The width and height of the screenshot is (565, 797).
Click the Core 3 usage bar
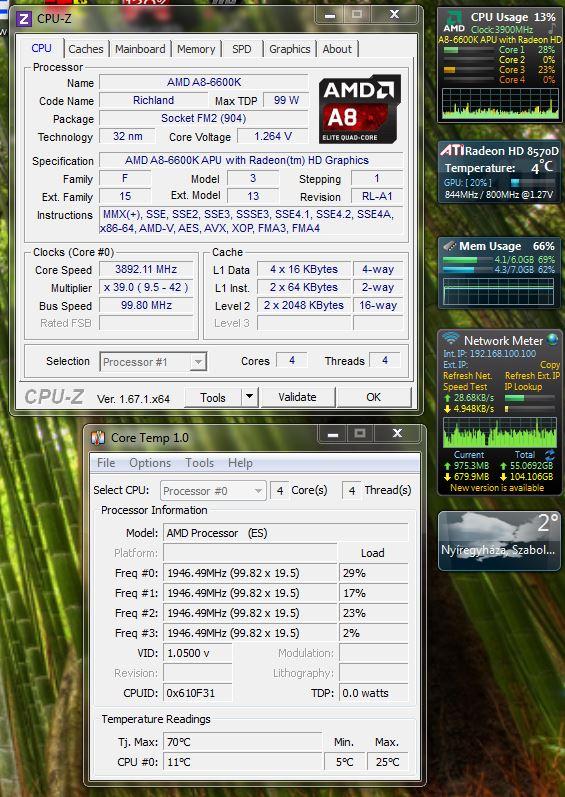468,70
